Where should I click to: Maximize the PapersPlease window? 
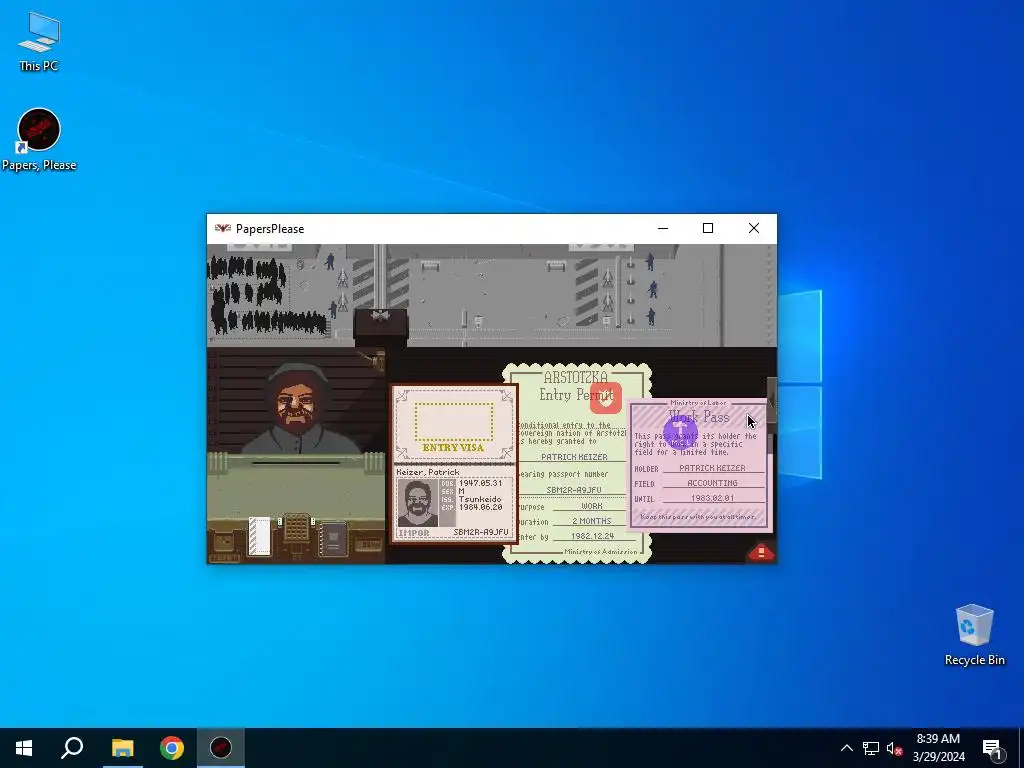pyautogui.click(x=708, y=229)
